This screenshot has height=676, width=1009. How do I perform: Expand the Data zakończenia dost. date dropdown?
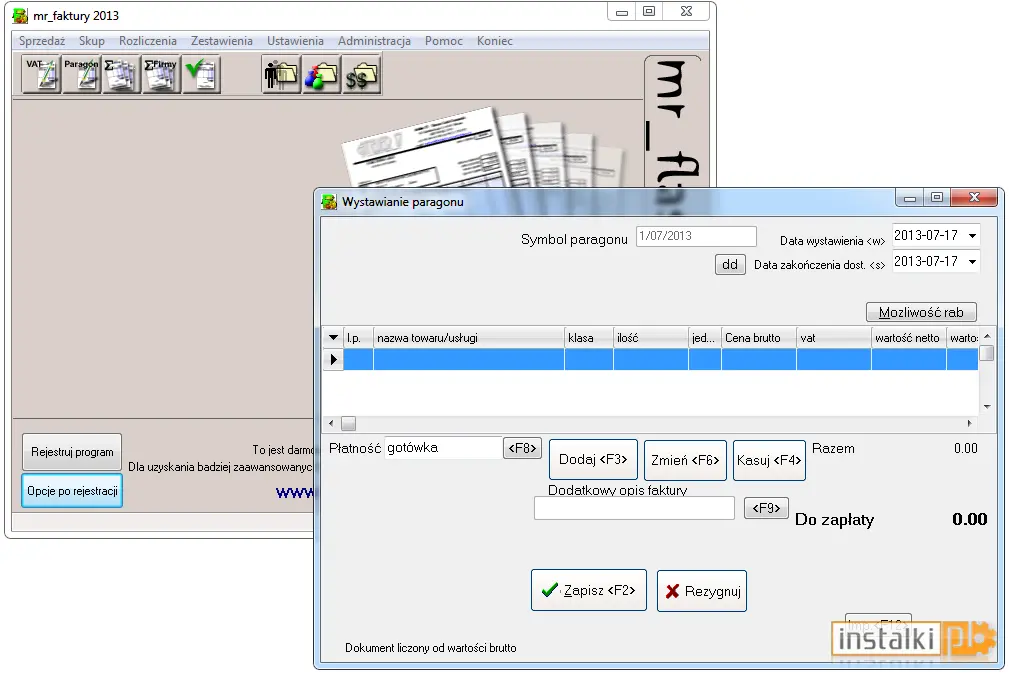pos(972,262)
